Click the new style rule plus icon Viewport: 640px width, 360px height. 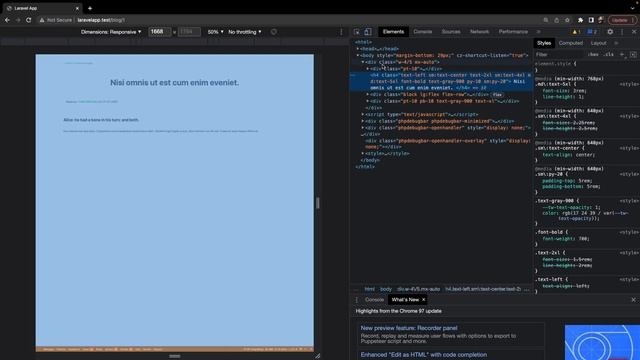[622, 54]
